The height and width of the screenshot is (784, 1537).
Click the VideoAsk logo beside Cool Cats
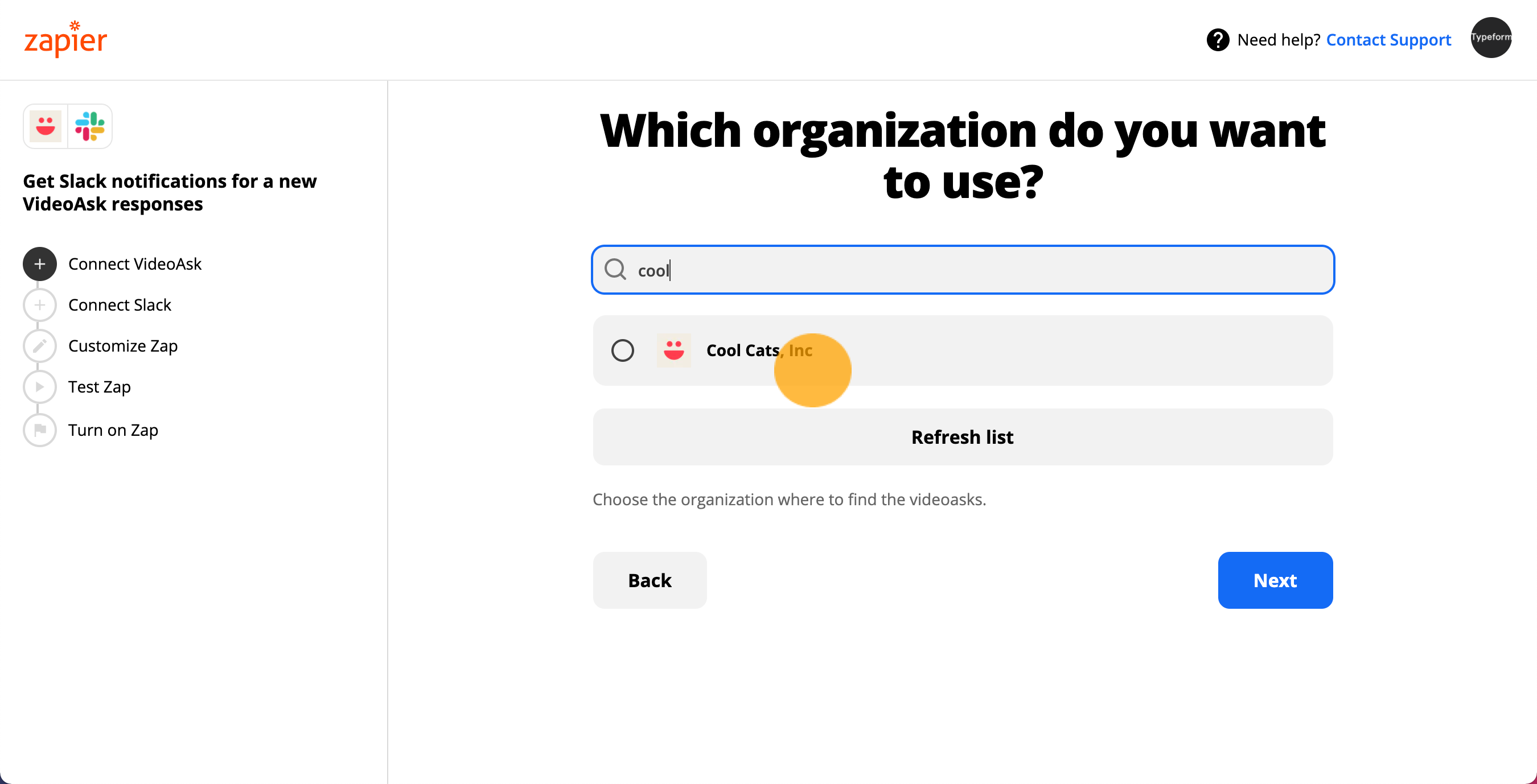click(673, 350)
